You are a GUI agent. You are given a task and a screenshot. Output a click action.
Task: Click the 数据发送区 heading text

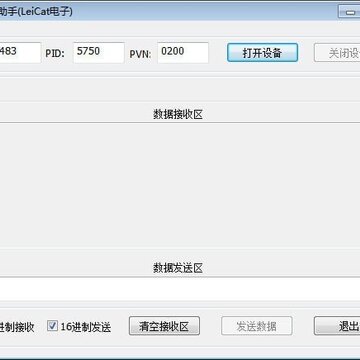pos(178,268)
